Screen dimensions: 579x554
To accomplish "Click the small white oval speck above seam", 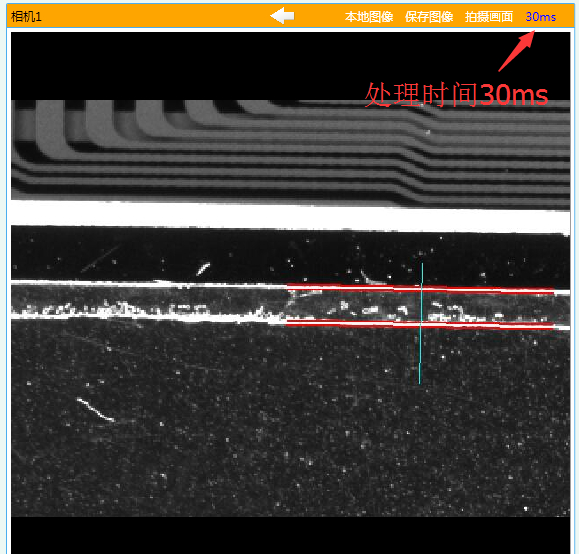I will click(x=203, y=268).
